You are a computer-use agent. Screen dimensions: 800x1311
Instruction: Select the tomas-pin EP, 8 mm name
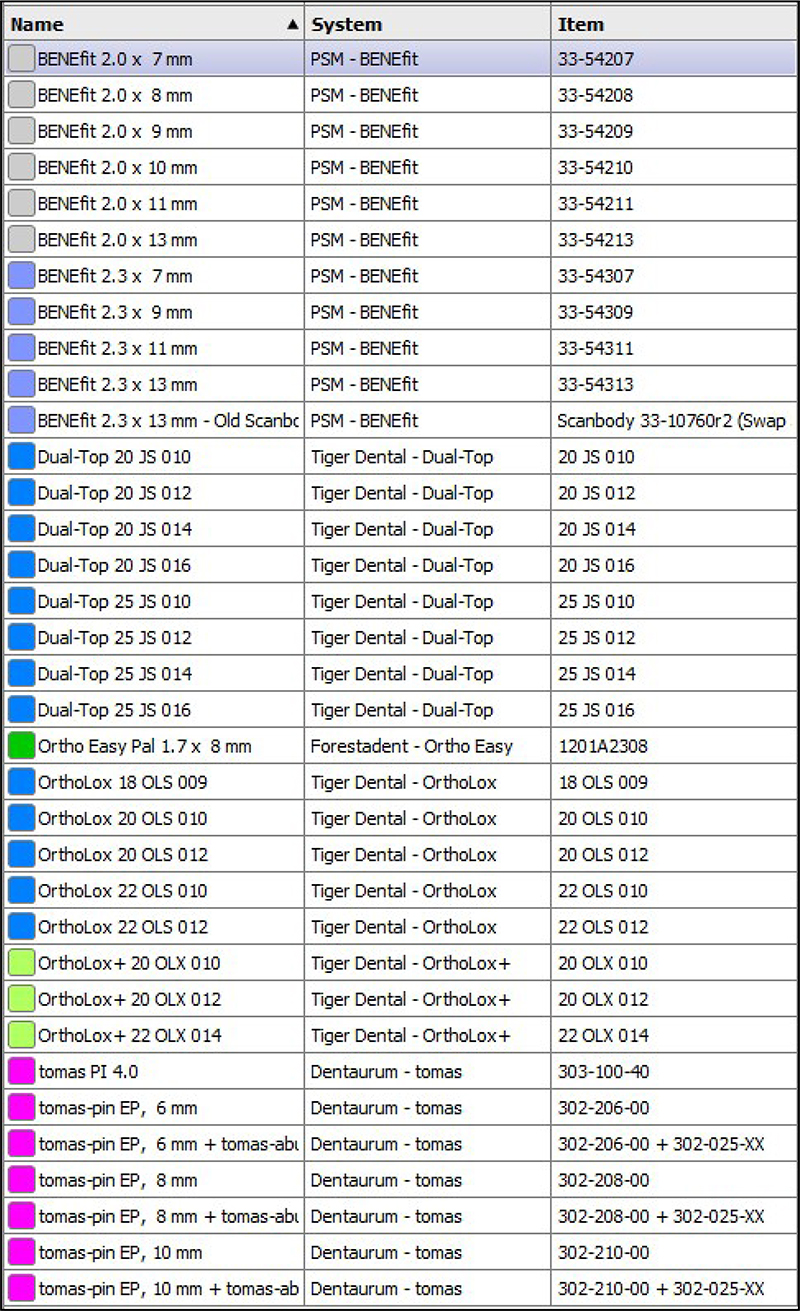pos(118,1180)
